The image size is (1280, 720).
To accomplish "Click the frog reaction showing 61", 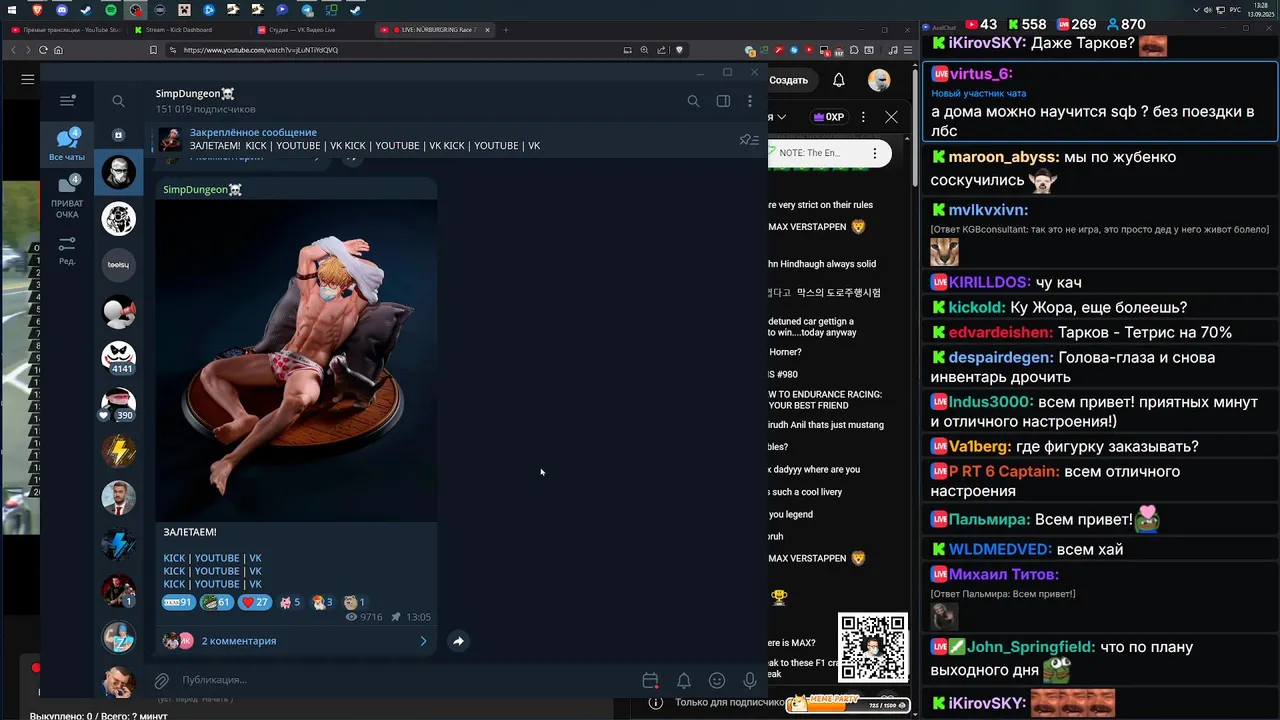I will (217, 602).
